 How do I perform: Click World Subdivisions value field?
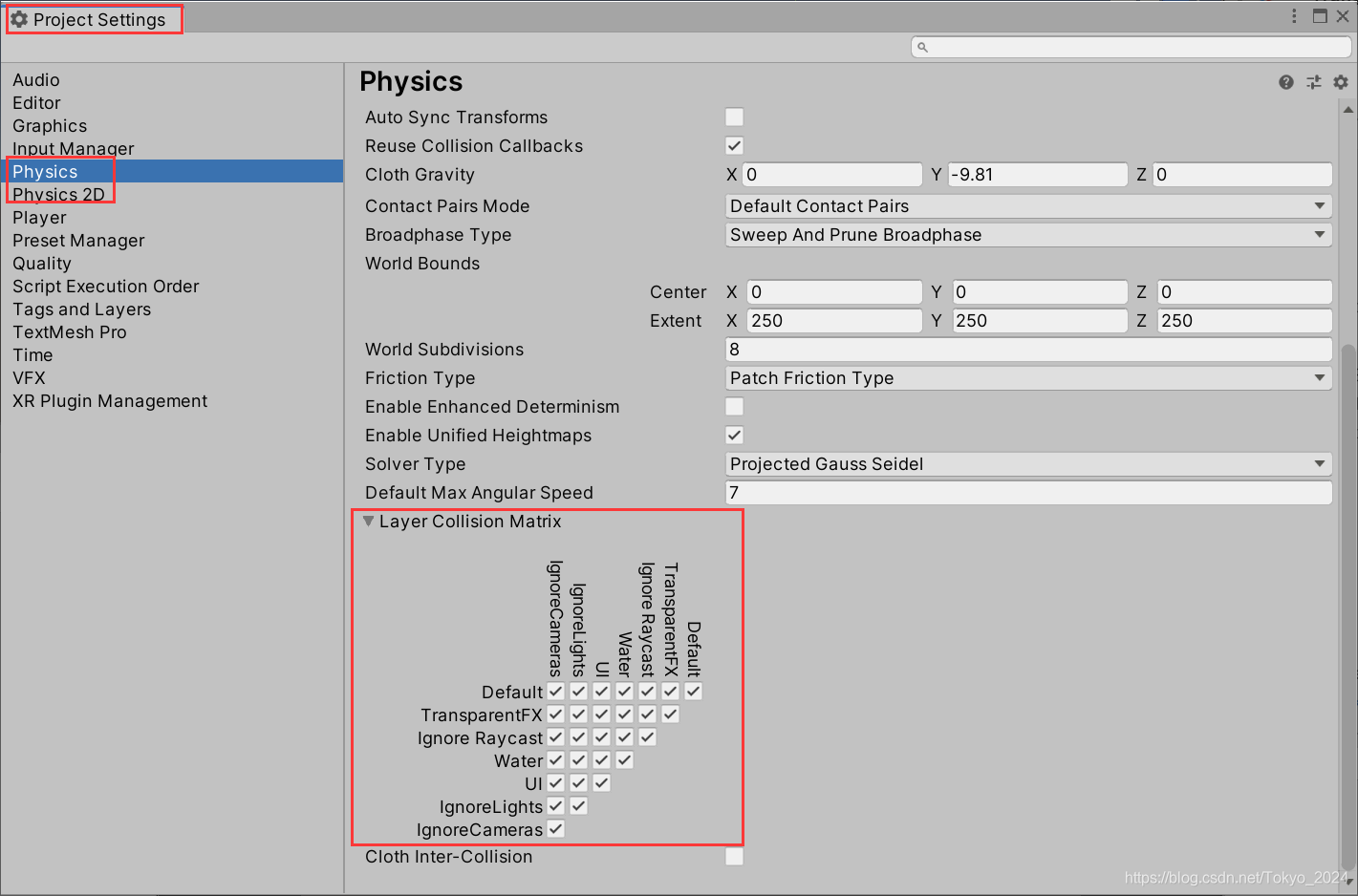[x=1028, y=350]
